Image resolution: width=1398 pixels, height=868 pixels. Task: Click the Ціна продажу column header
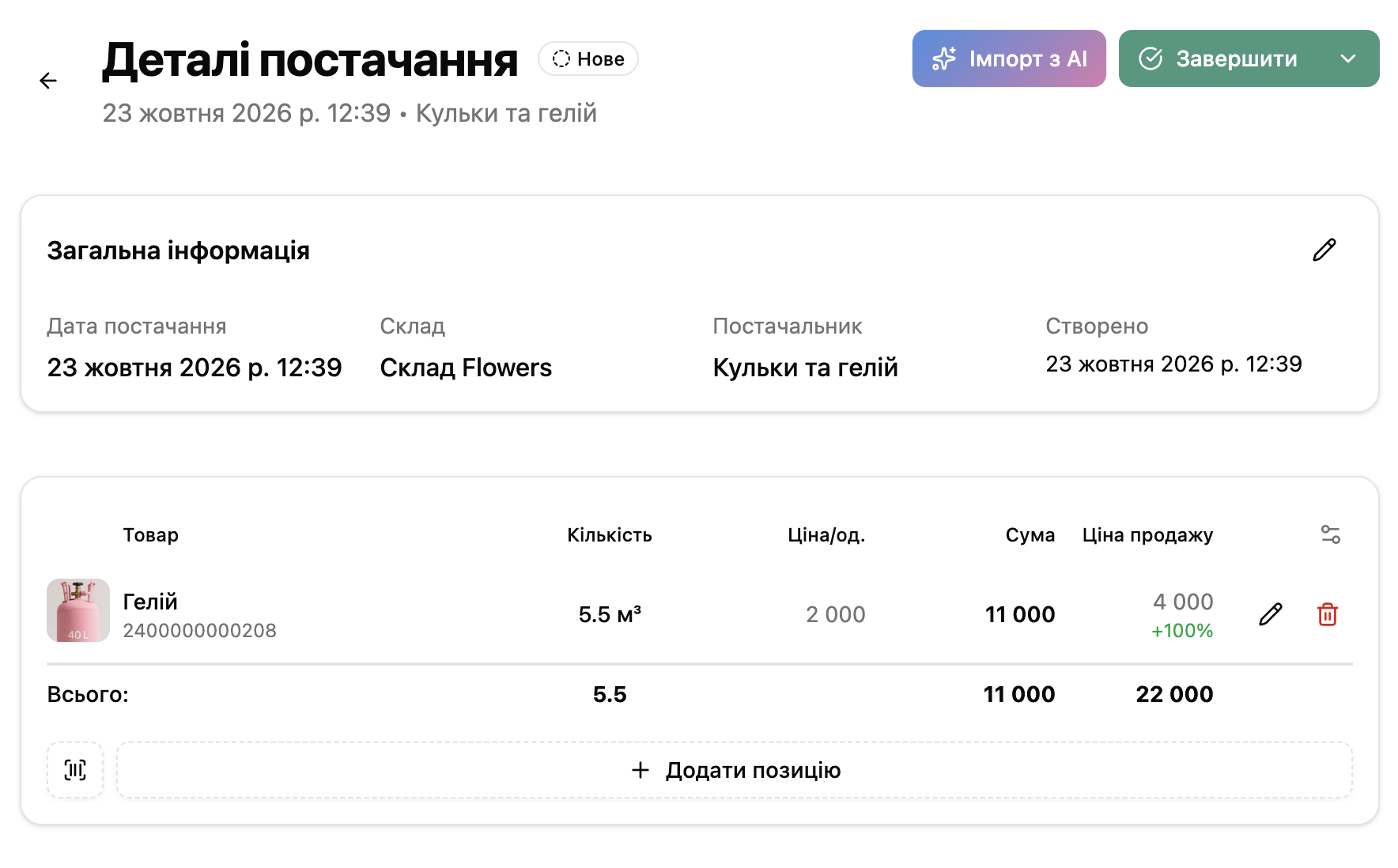pyautogui.click(x=1147, y=535)
